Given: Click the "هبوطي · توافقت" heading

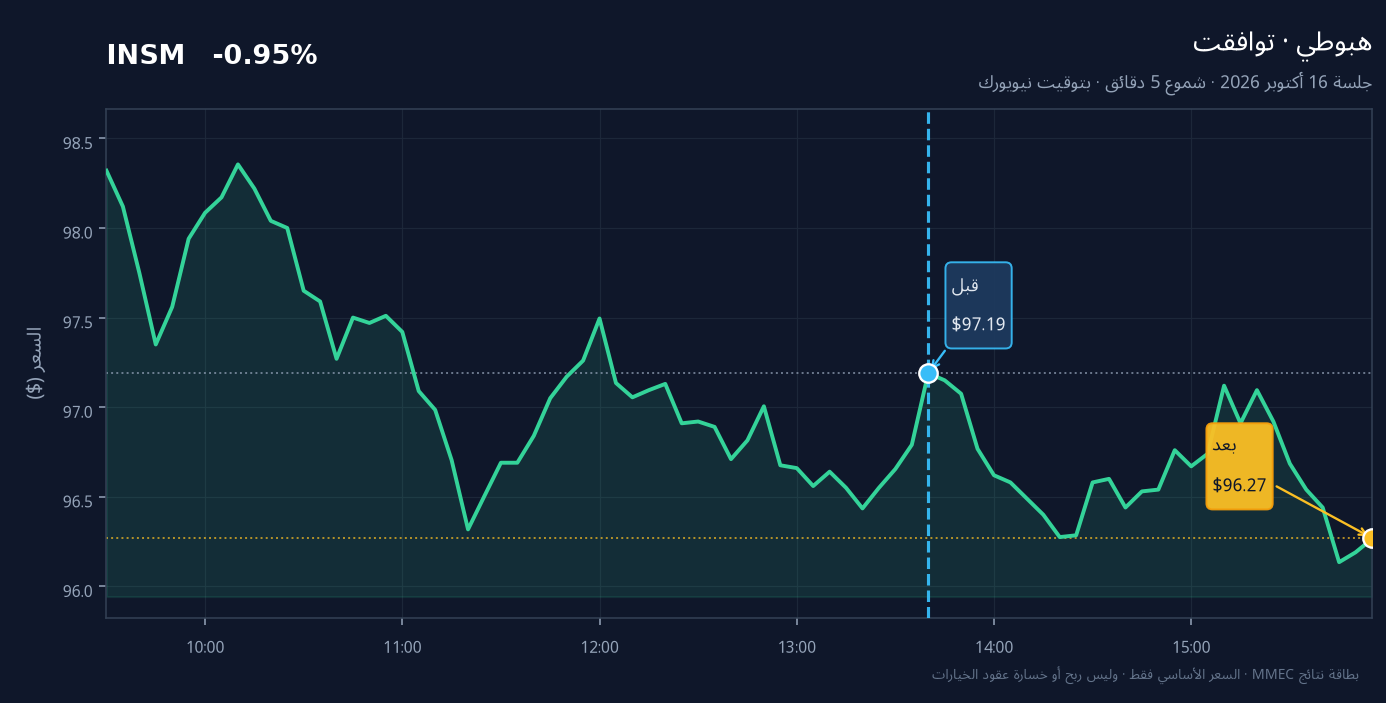Looking at the screenshot, I should pyautogui.click(x=1282, y=42).
